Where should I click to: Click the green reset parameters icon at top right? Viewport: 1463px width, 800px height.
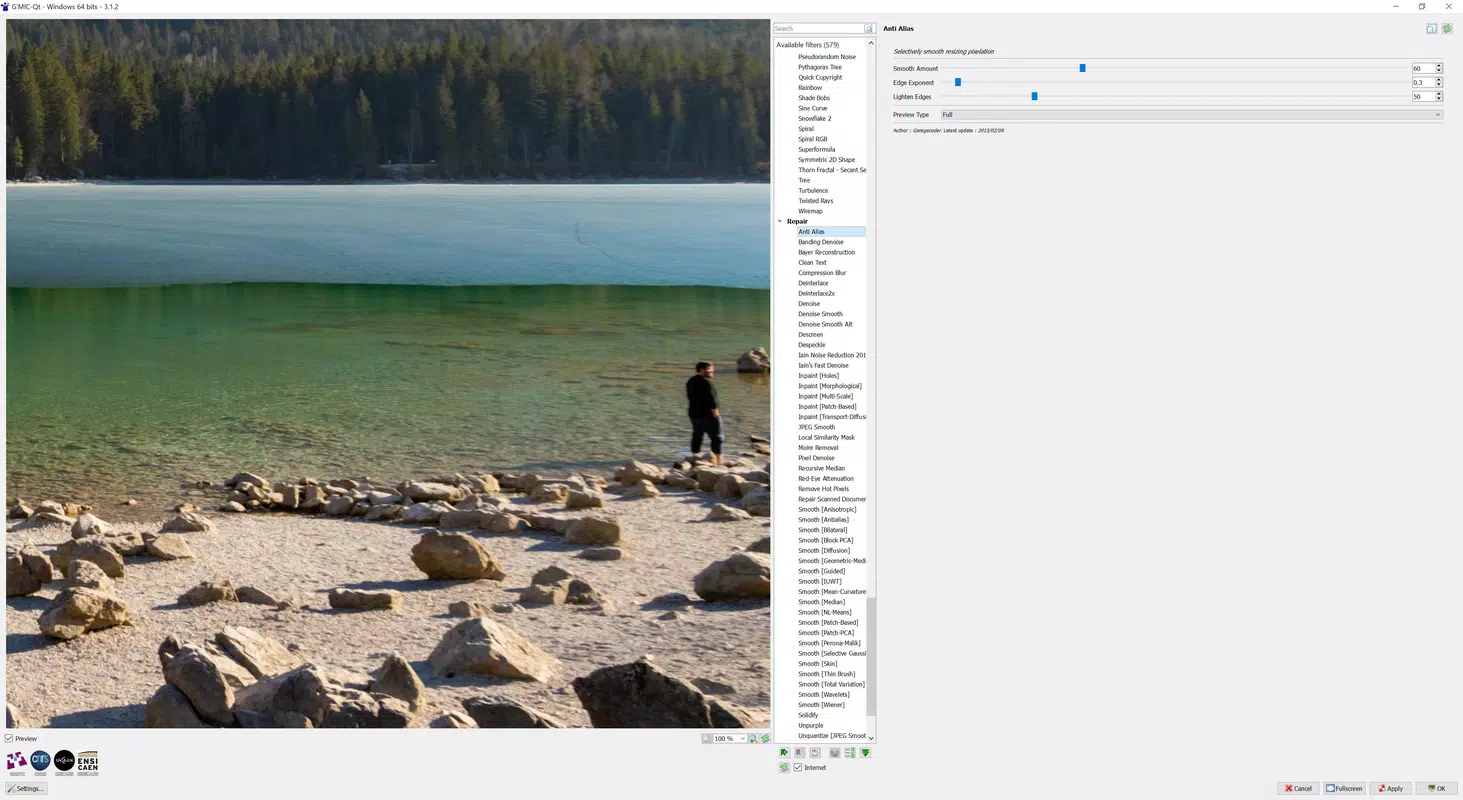pos(1446,29)
